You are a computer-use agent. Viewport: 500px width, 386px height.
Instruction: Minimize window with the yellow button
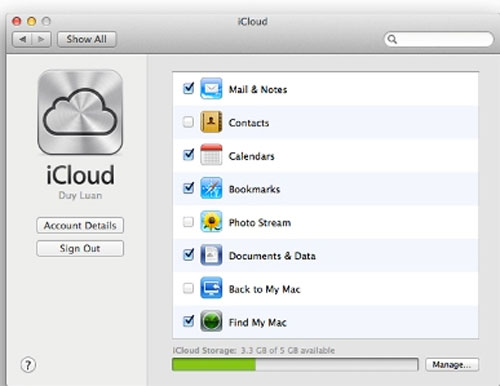32,22
